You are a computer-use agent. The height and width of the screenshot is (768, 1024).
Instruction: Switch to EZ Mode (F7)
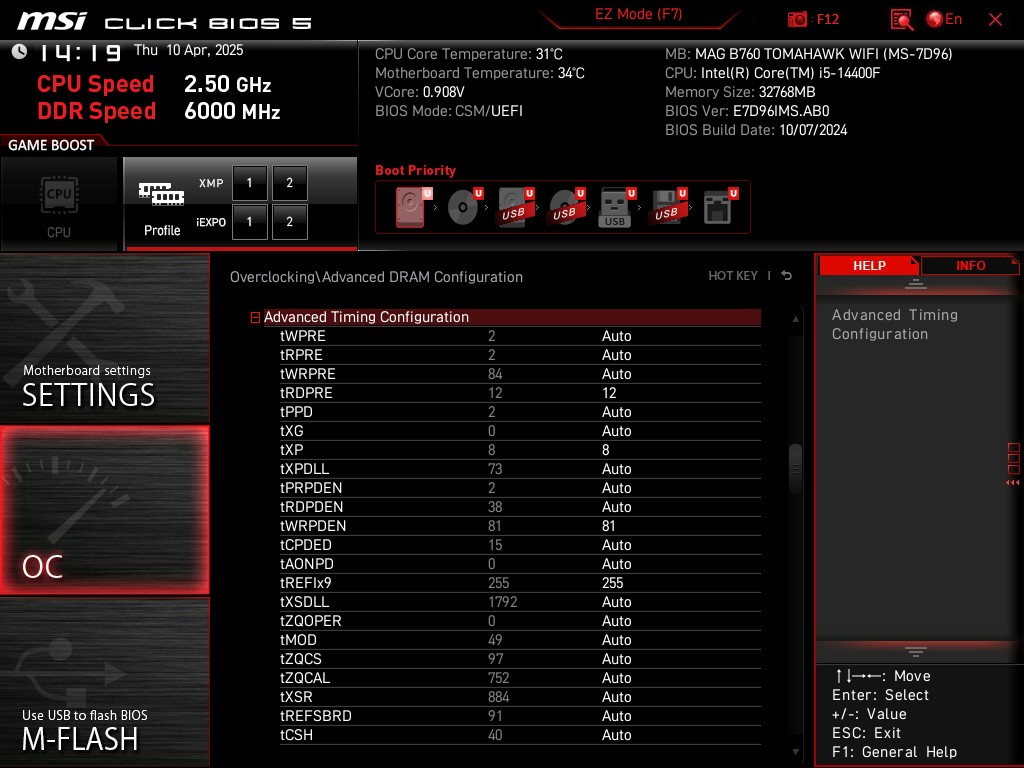tap(638, 14)
